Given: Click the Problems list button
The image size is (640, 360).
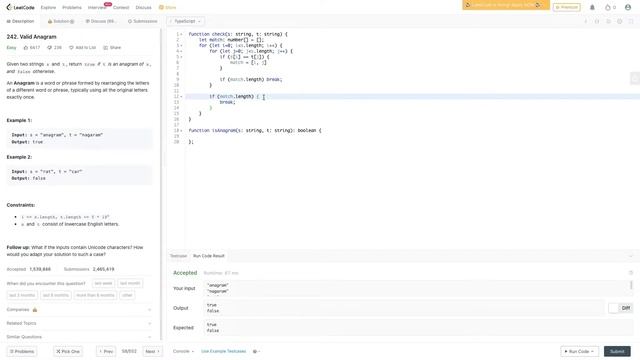Looking at the screenshot, I should 22,351.
